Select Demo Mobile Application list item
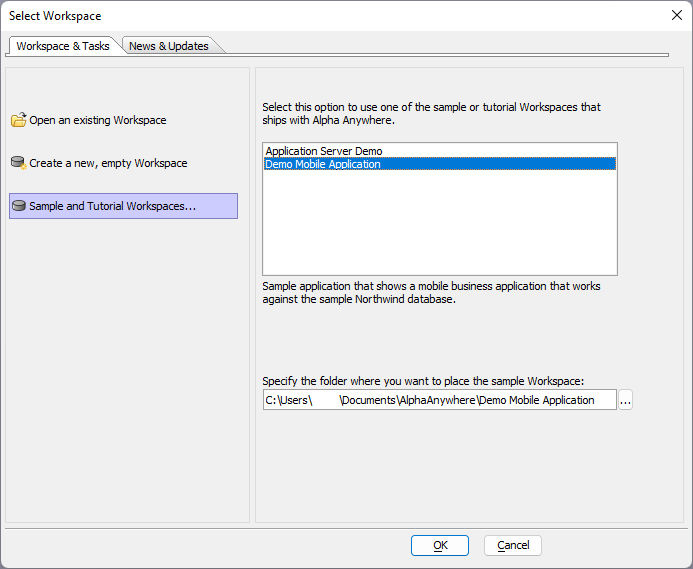The image size is (693, 569). pos(440,164)
